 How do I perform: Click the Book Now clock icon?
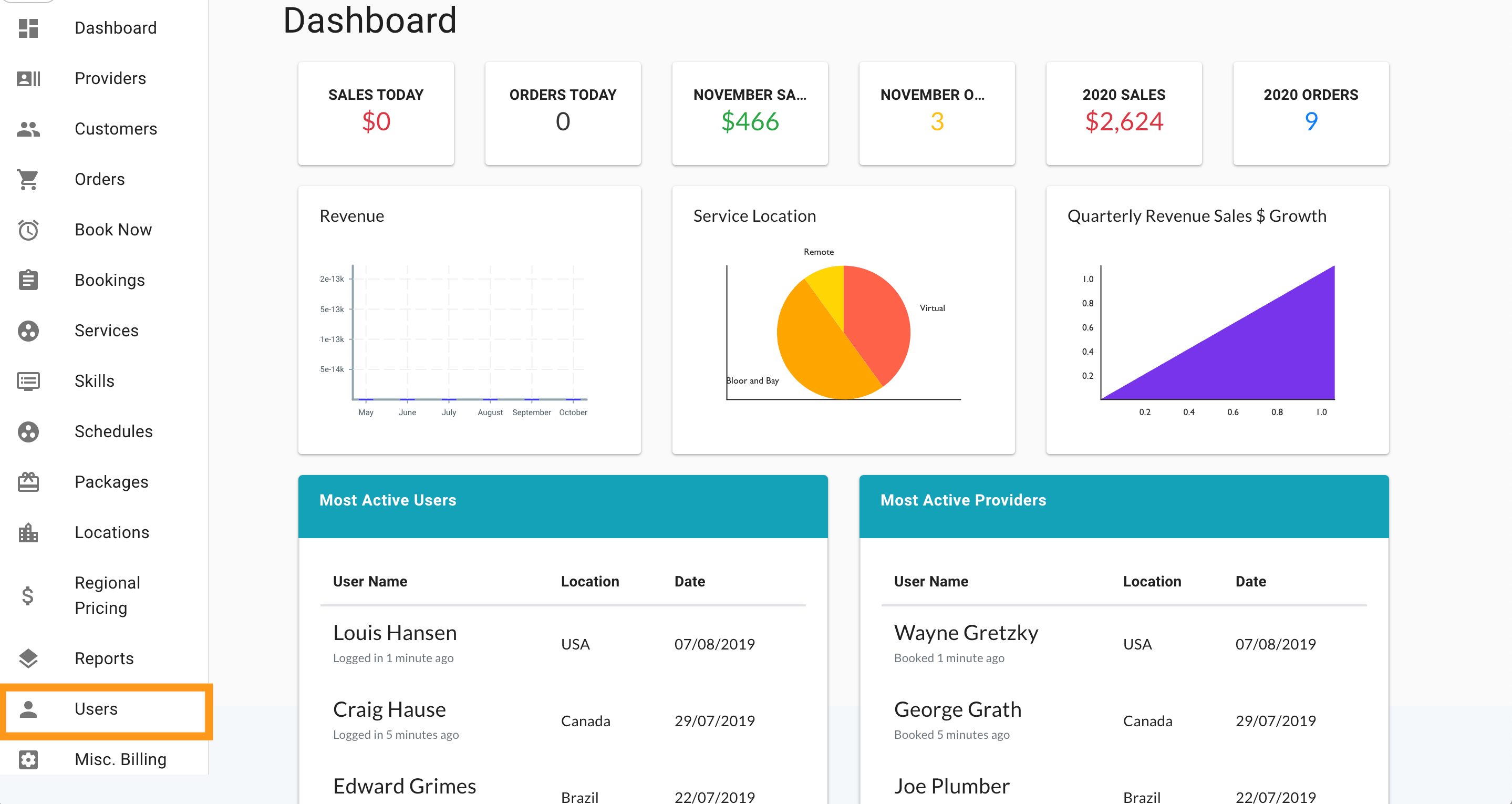click(x=28, y=230)
